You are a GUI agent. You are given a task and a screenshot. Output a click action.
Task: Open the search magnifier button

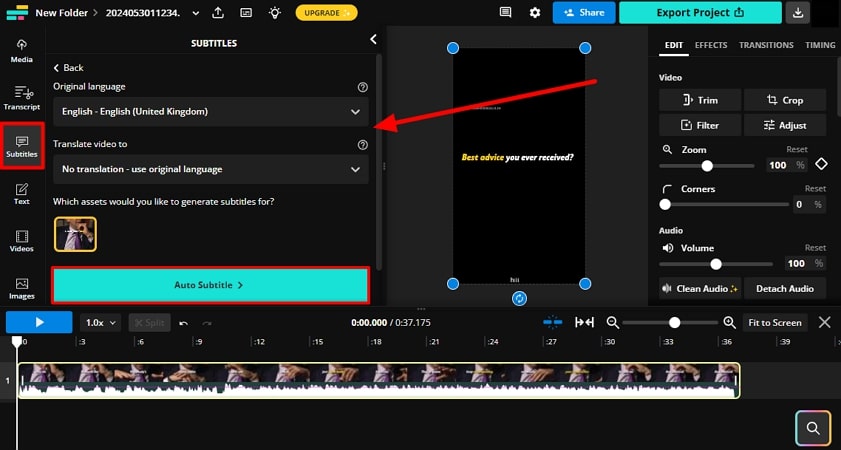(813, 427)
